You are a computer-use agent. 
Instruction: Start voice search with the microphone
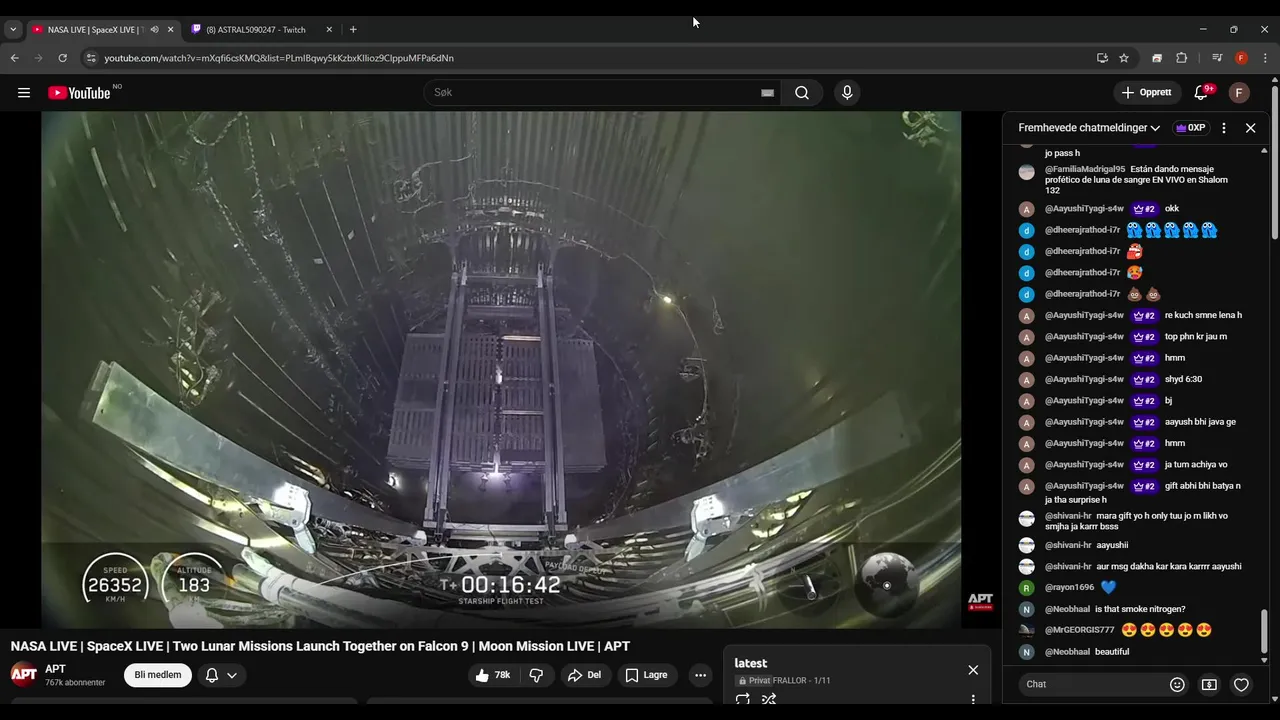[x=847, y=93]
